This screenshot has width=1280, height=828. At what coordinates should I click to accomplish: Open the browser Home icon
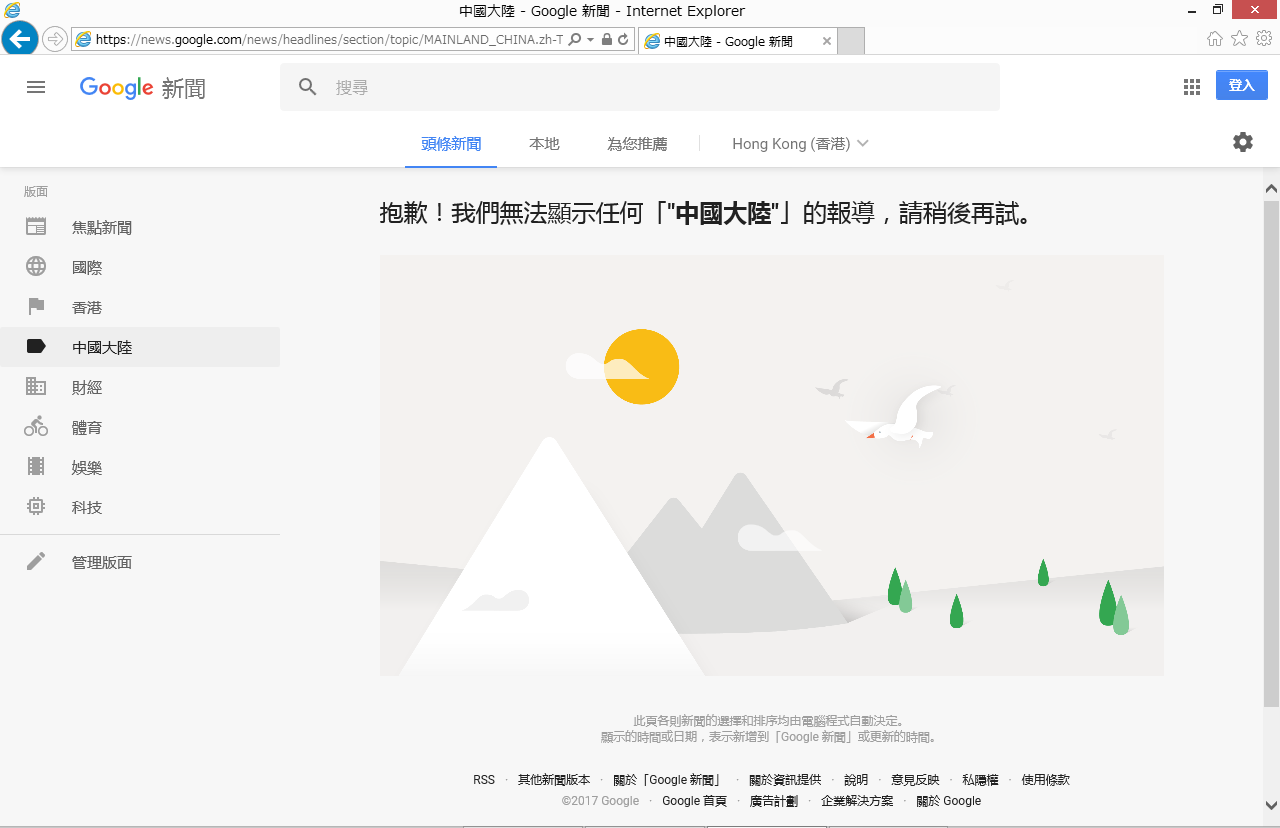1215,39
